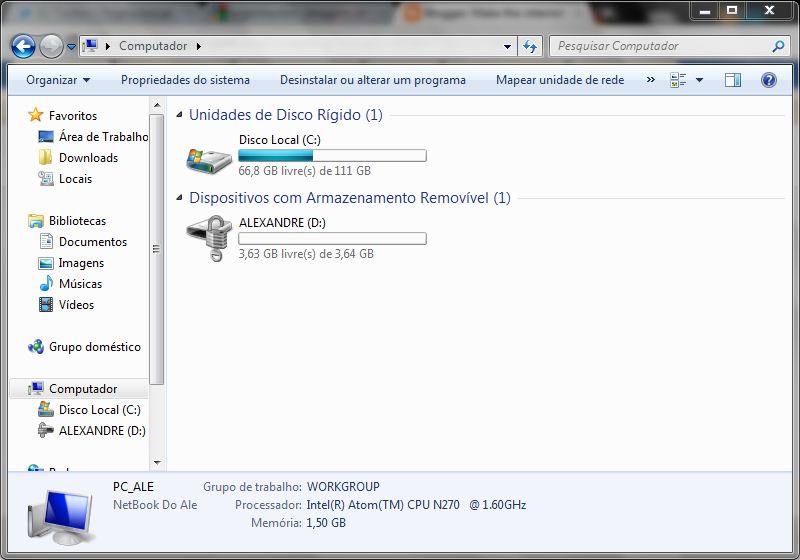Select the Disco Local (C:) name label
This screenshot has width=800, height=560.
pos(280,140)
